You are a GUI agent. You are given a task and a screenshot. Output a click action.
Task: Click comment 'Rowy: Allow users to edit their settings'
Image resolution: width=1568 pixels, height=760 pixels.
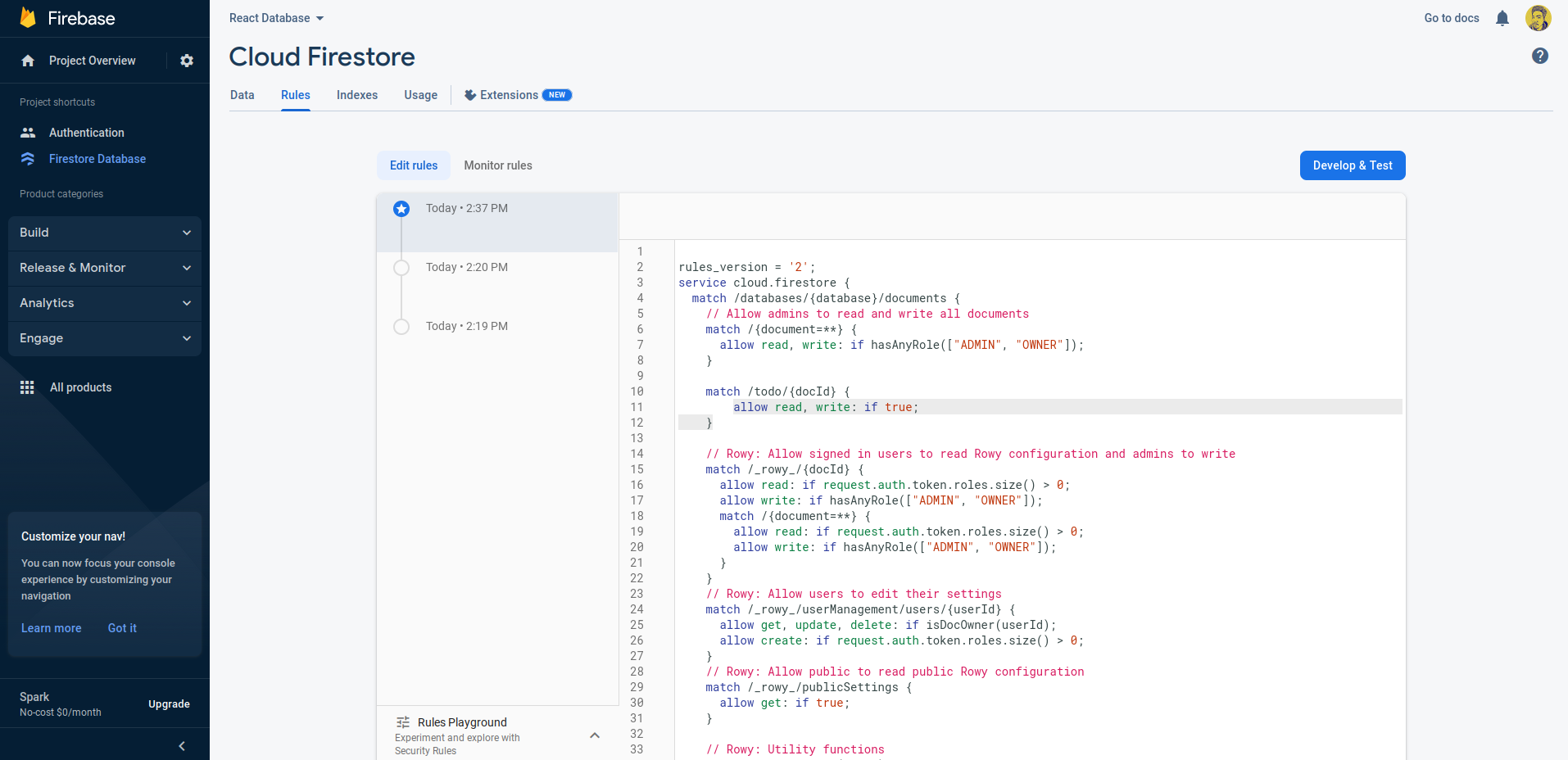click(x=854, y=594)
